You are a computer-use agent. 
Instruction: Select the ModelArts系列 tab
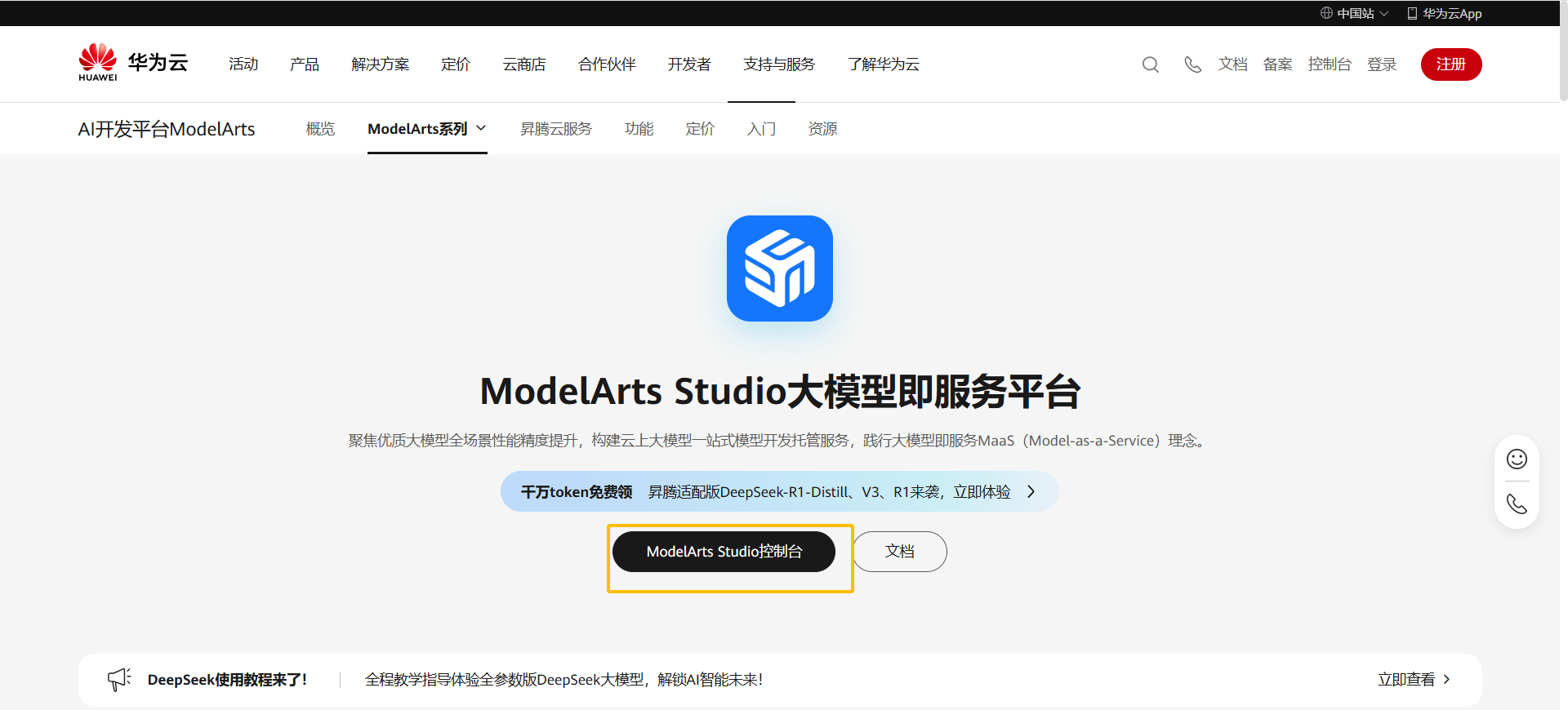coord(427,129)
